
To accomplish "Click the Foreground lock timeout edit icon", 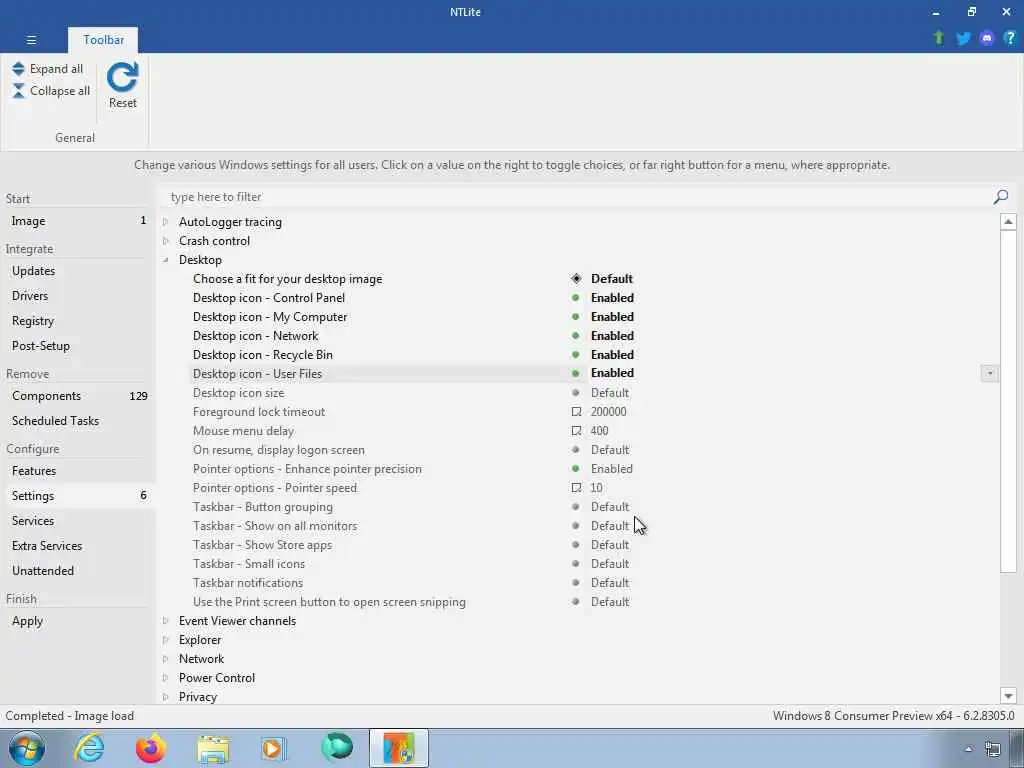I will click(576, 412).
